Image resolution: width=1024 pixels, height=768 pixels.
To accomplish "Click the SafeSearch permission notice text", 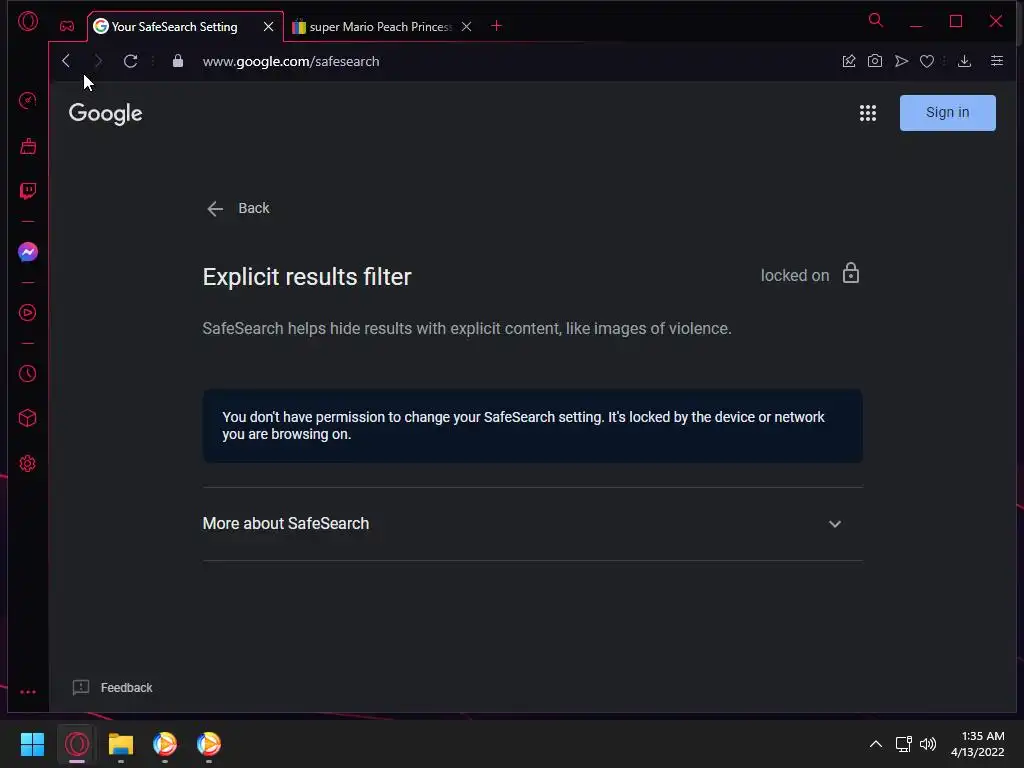I will 523,426.
